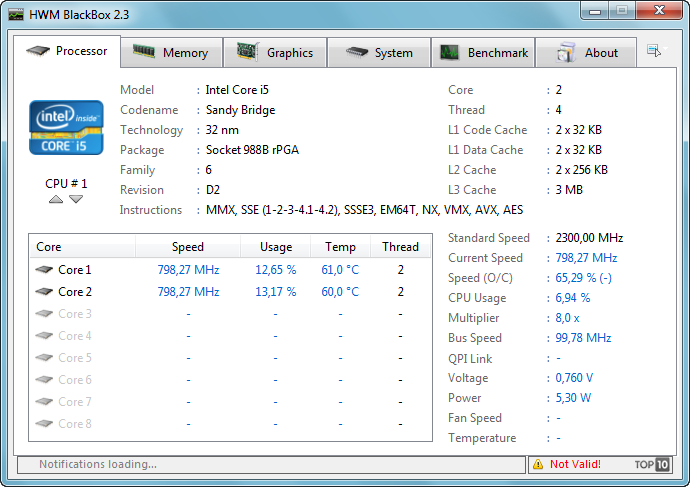Click the Core 7 chip icon
The image size is (690, 487).
(44, 402)
